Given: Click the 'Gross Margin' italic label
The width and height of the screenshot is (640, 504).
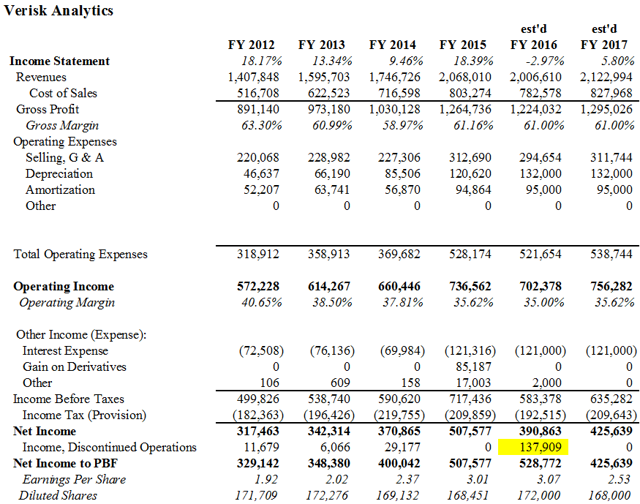Looking at the screenshot, I should click(x=62, y=125).
